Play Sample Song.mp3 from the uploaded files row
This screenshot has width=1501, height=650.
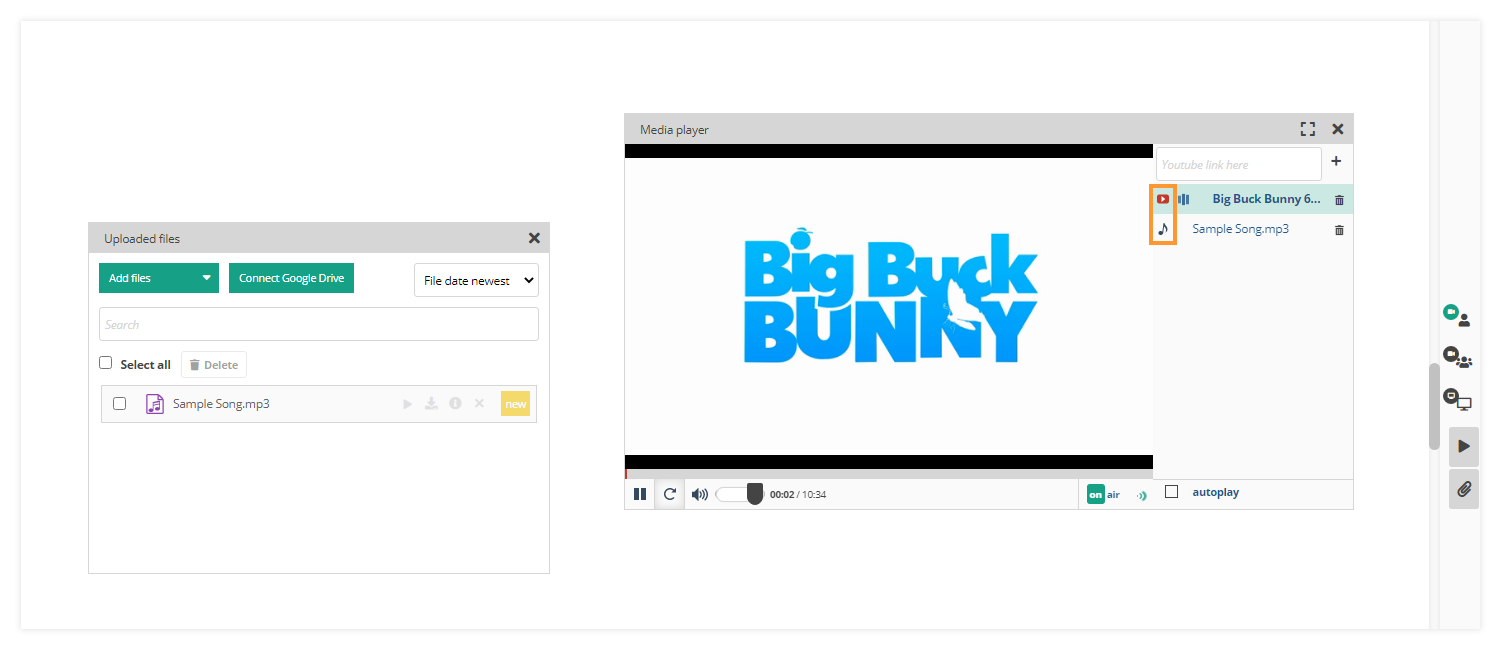click(407, 404)
